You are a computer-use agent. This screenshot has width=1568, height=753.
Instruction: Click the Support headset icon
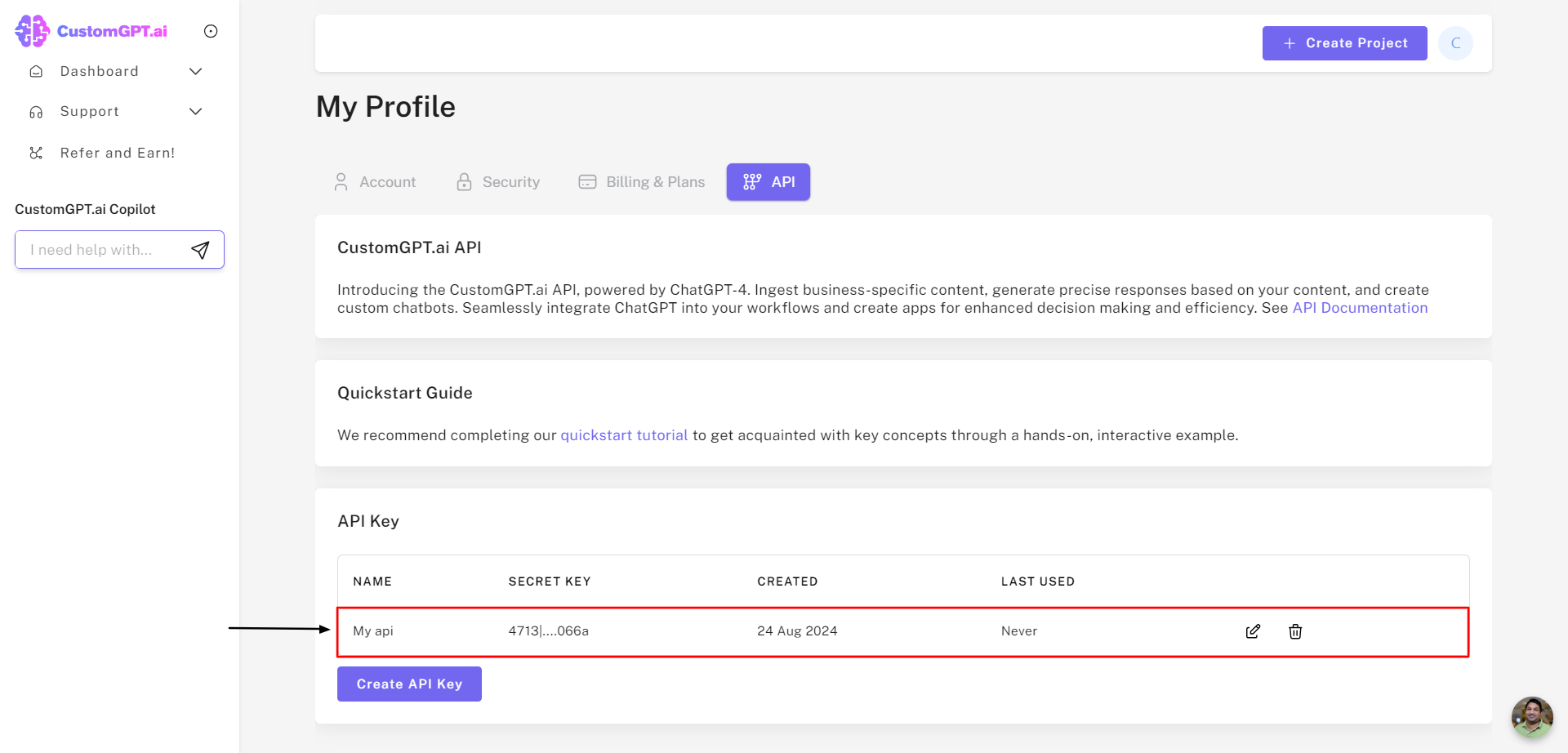(36, 112)
